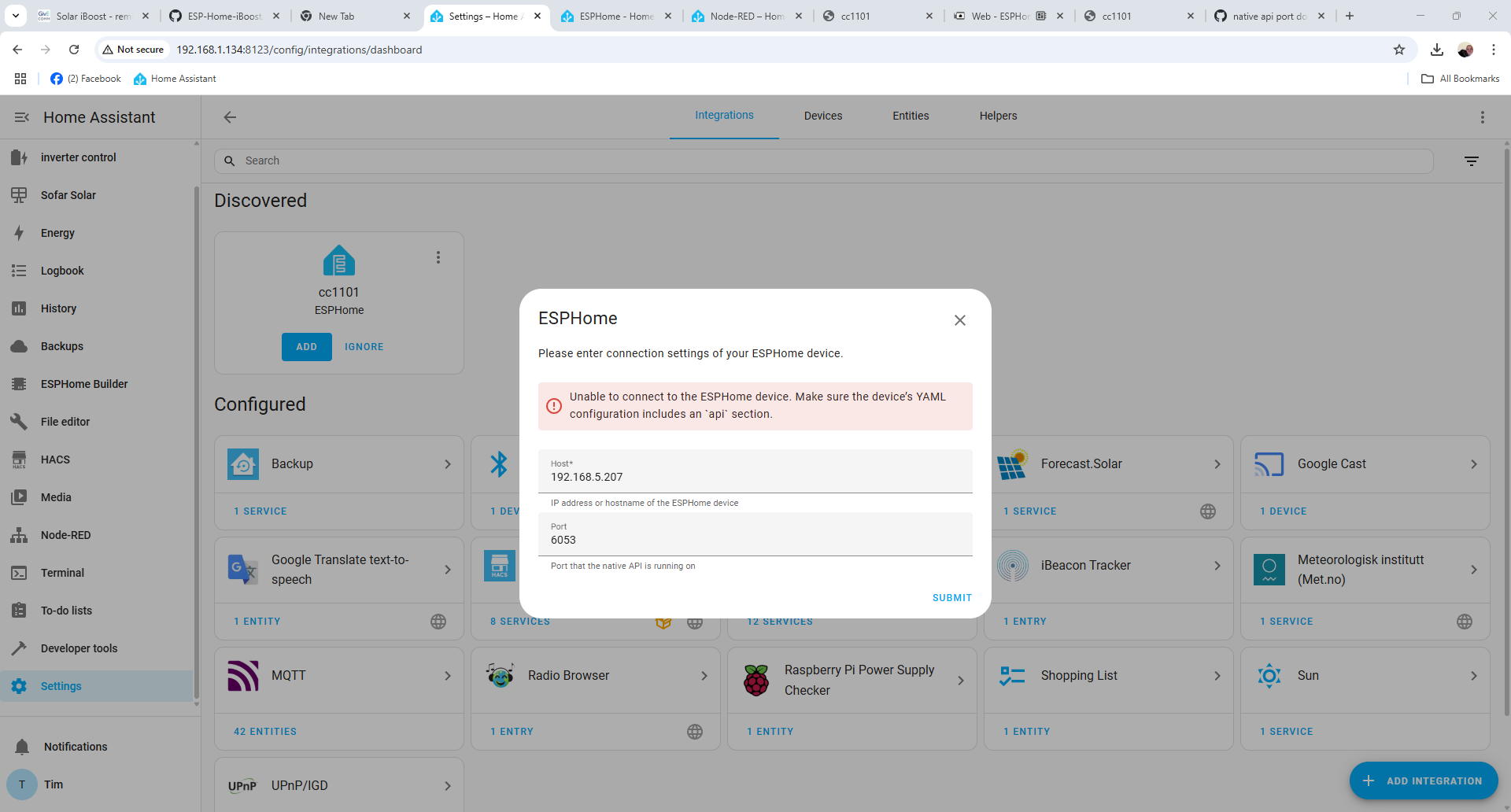This screenshot has width=1511, height=812.
Task: Open All Bookmarks folder
Action: [x=1460, y=79]
